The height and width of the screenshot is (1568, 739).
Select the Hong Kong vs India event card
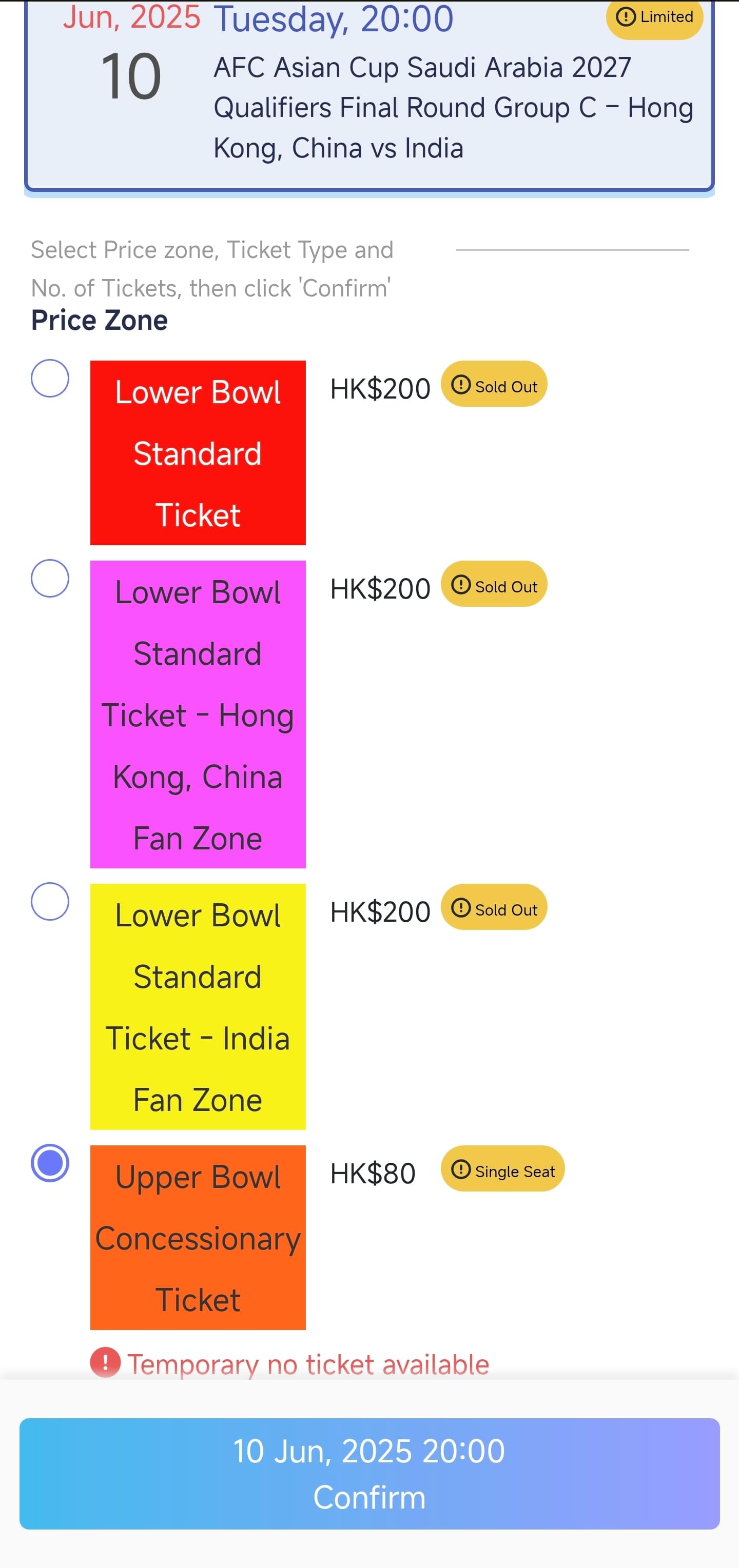click(369, 95)
